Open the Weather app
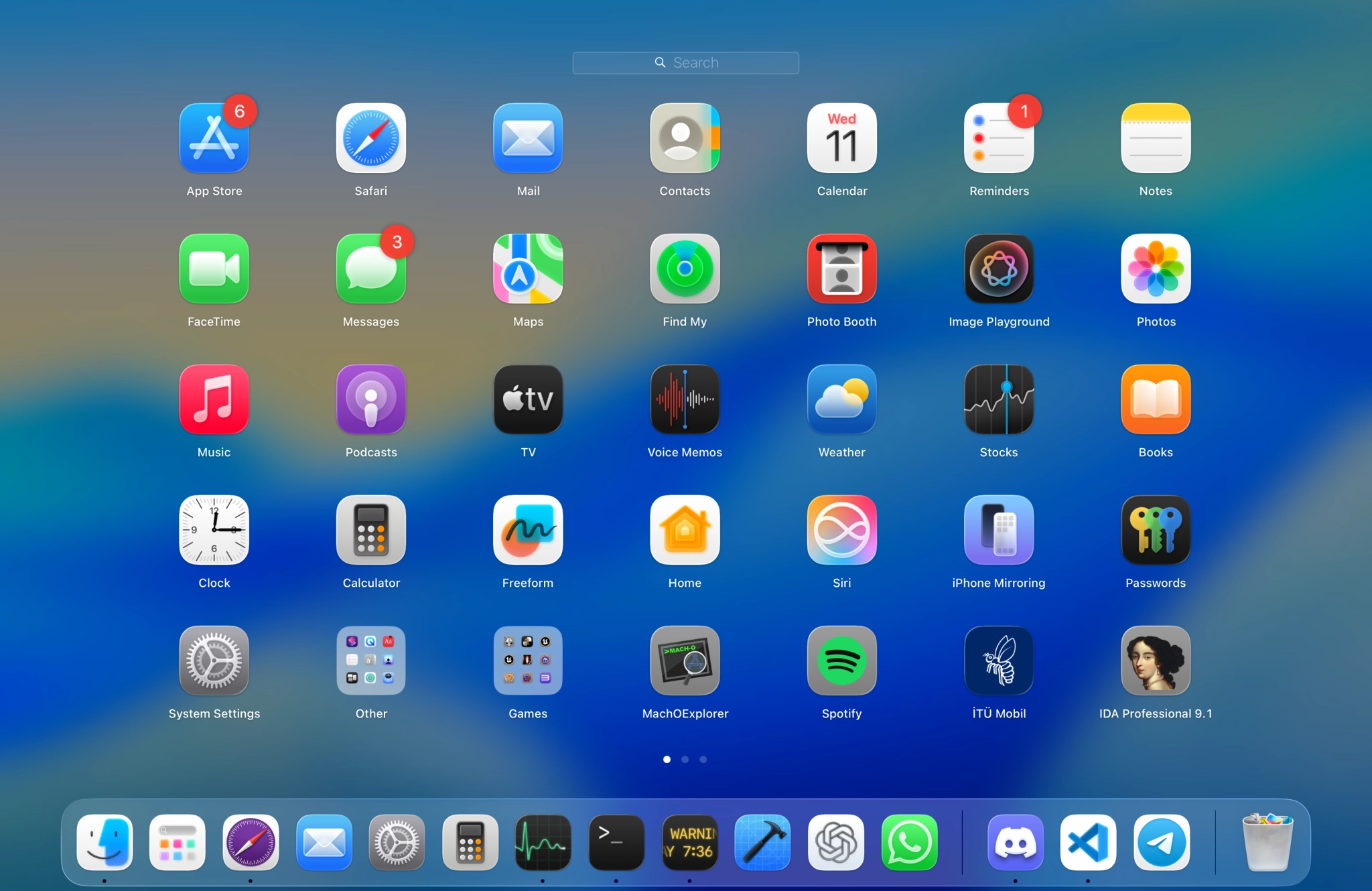 coord(842,399)
